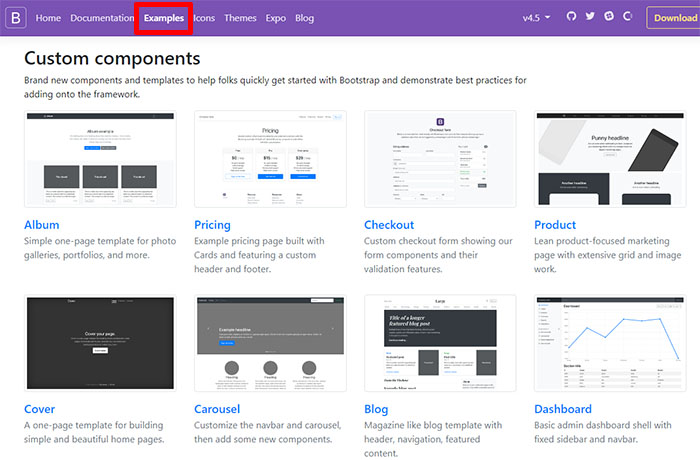This screenshot has height=460, width=700.
Task: Click the "Custom checkout form" description text
Action: (438, 255)
